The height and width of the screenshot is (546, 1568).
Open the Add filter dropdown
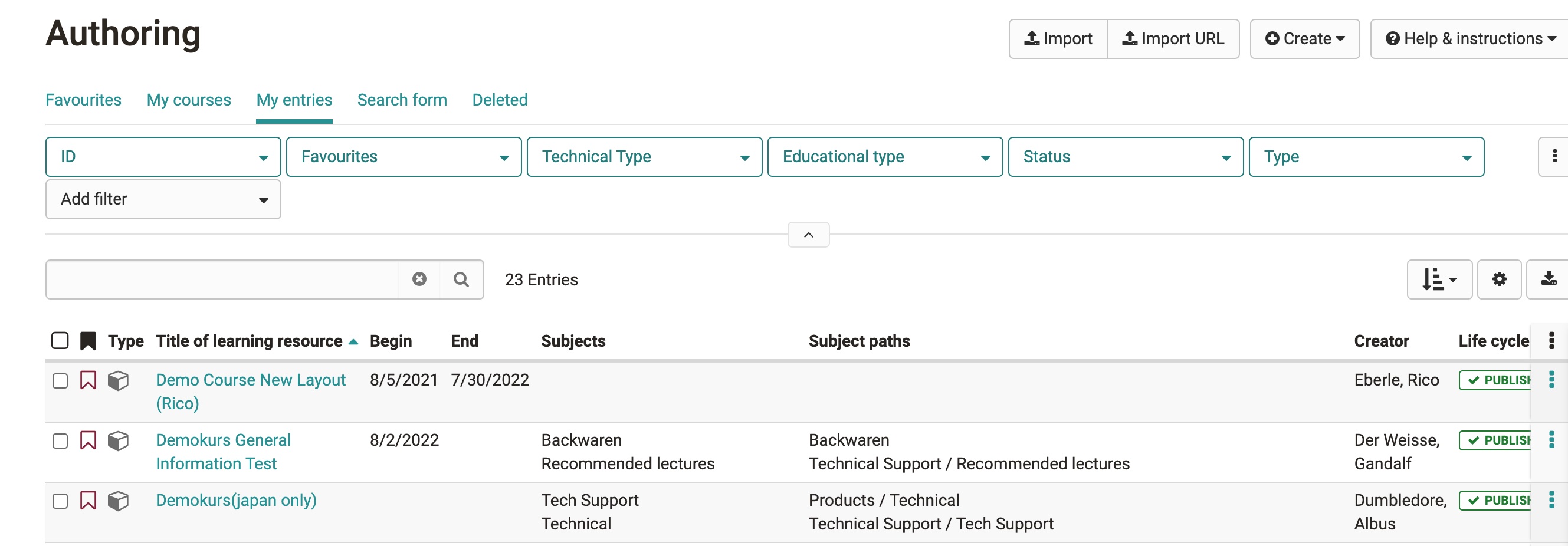click(x=163, y=200)
